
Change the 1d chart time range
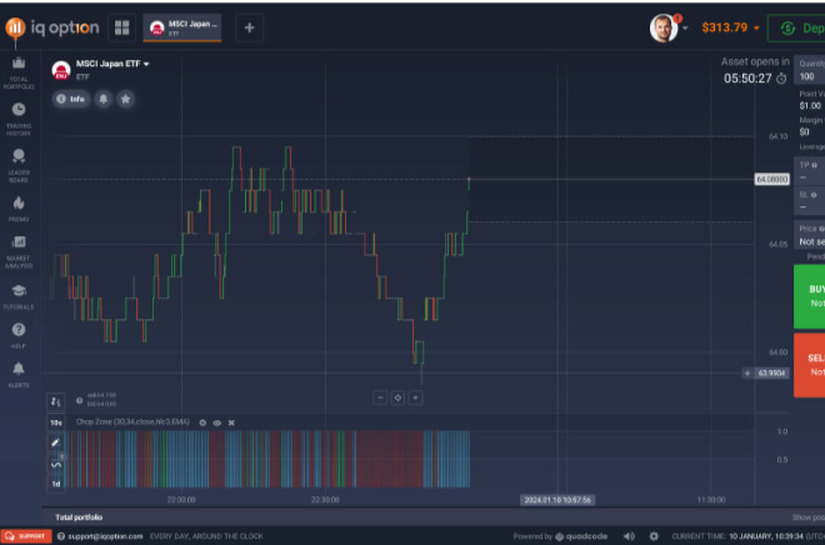point(56,484)
